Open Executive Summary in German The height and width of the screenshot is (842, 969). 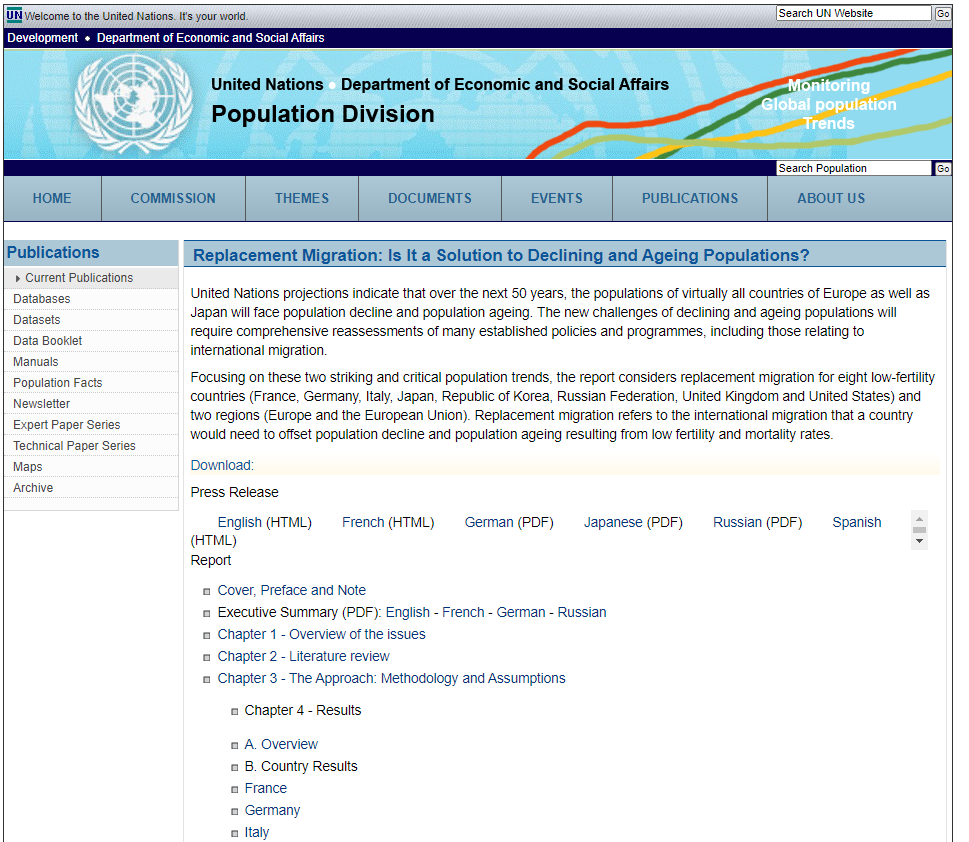521,613
